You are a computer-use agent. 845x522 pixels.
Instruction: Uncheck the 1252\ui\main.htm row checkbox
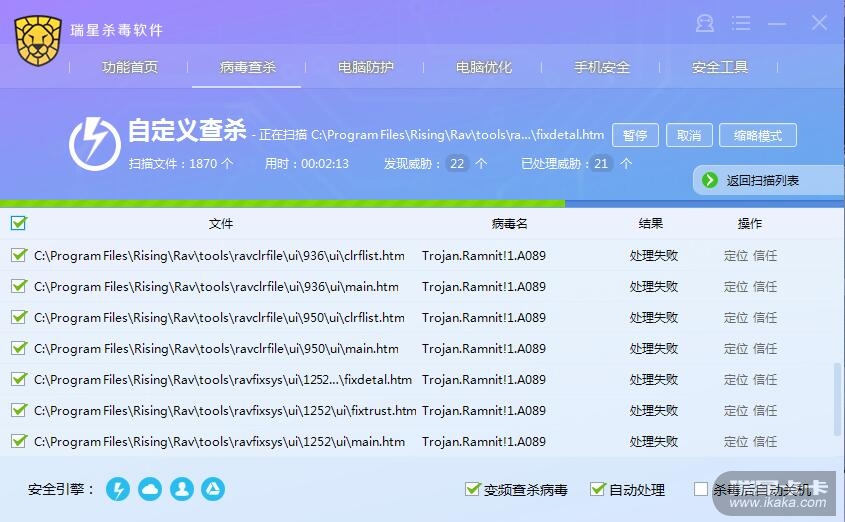tap(19, 441)
